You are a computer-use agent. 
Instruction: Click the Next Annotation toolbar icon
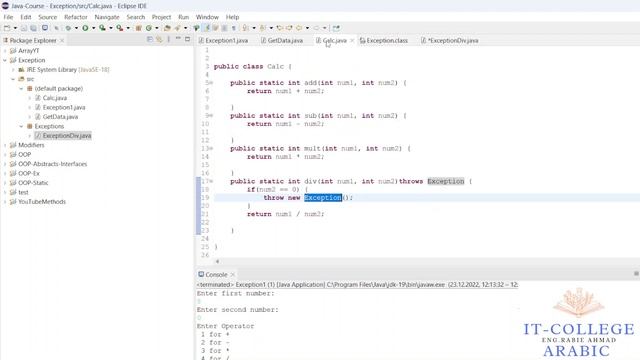(x=245, y=28)
